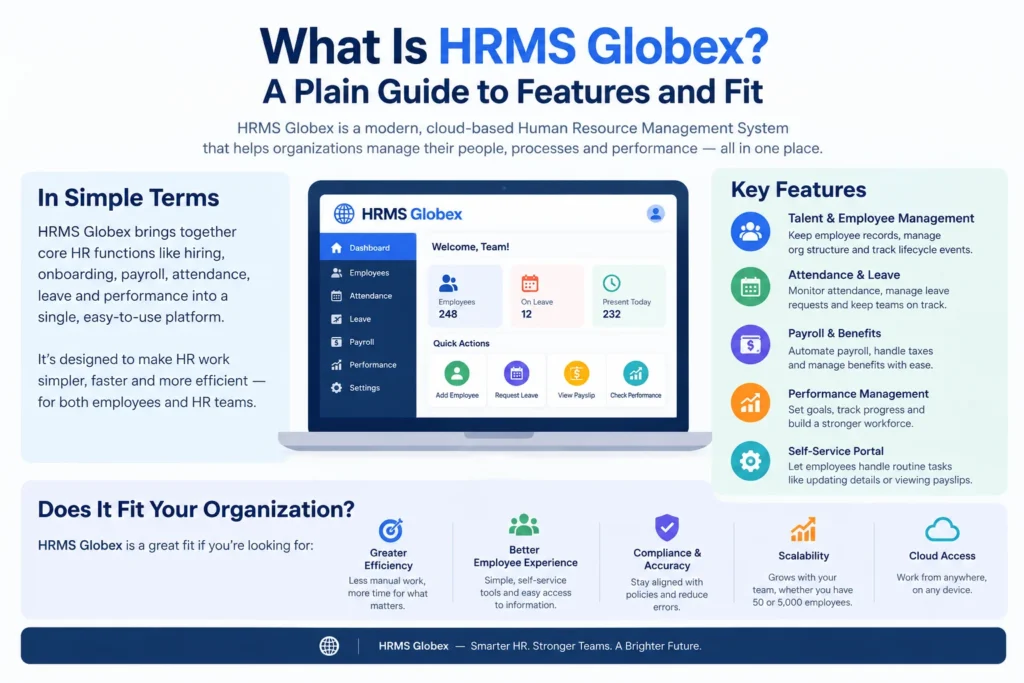Open the user profile avatar icon
This screenshot has height=683, width=1024.
656,214
